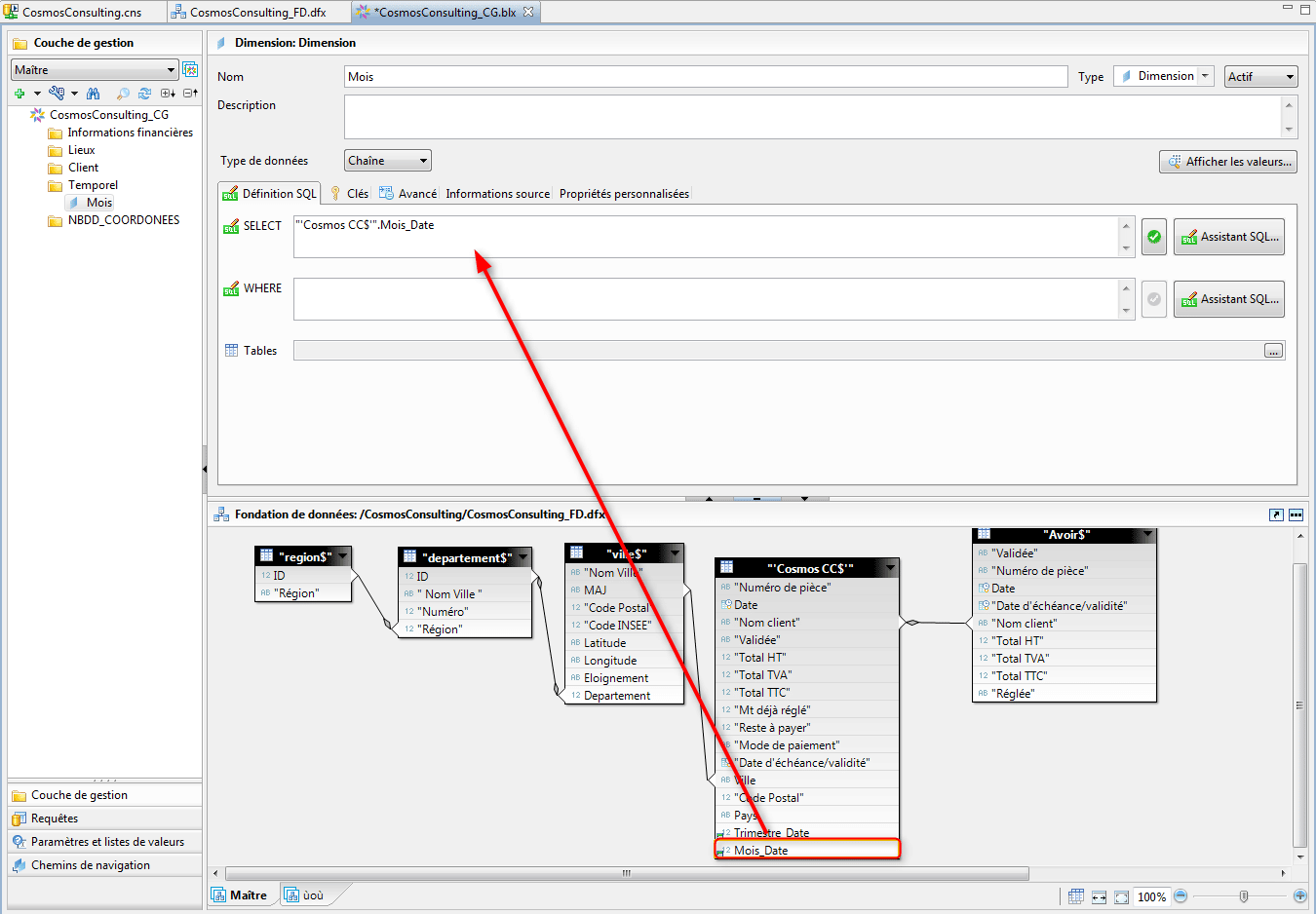The height and width of the screenshot is (914, 1316).
Task: Click the WHERE expression field
Action: pyautogui.click(x=706, y=299)
